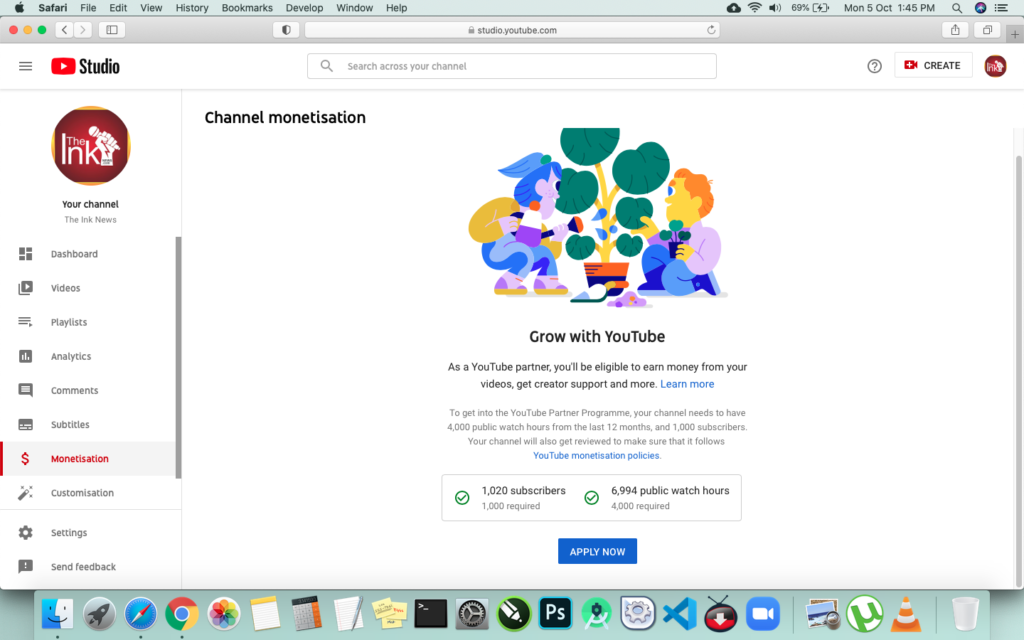Viewport: 1024px width, 640px height.
Task: Open the Window menu
Action: click(355, 8)
